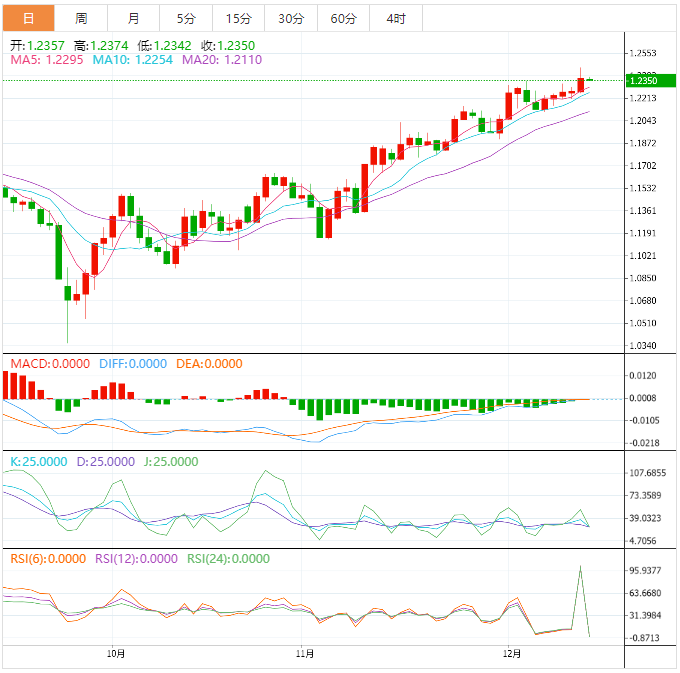Click the 1.1702 price axis value

tap(643, 166)
